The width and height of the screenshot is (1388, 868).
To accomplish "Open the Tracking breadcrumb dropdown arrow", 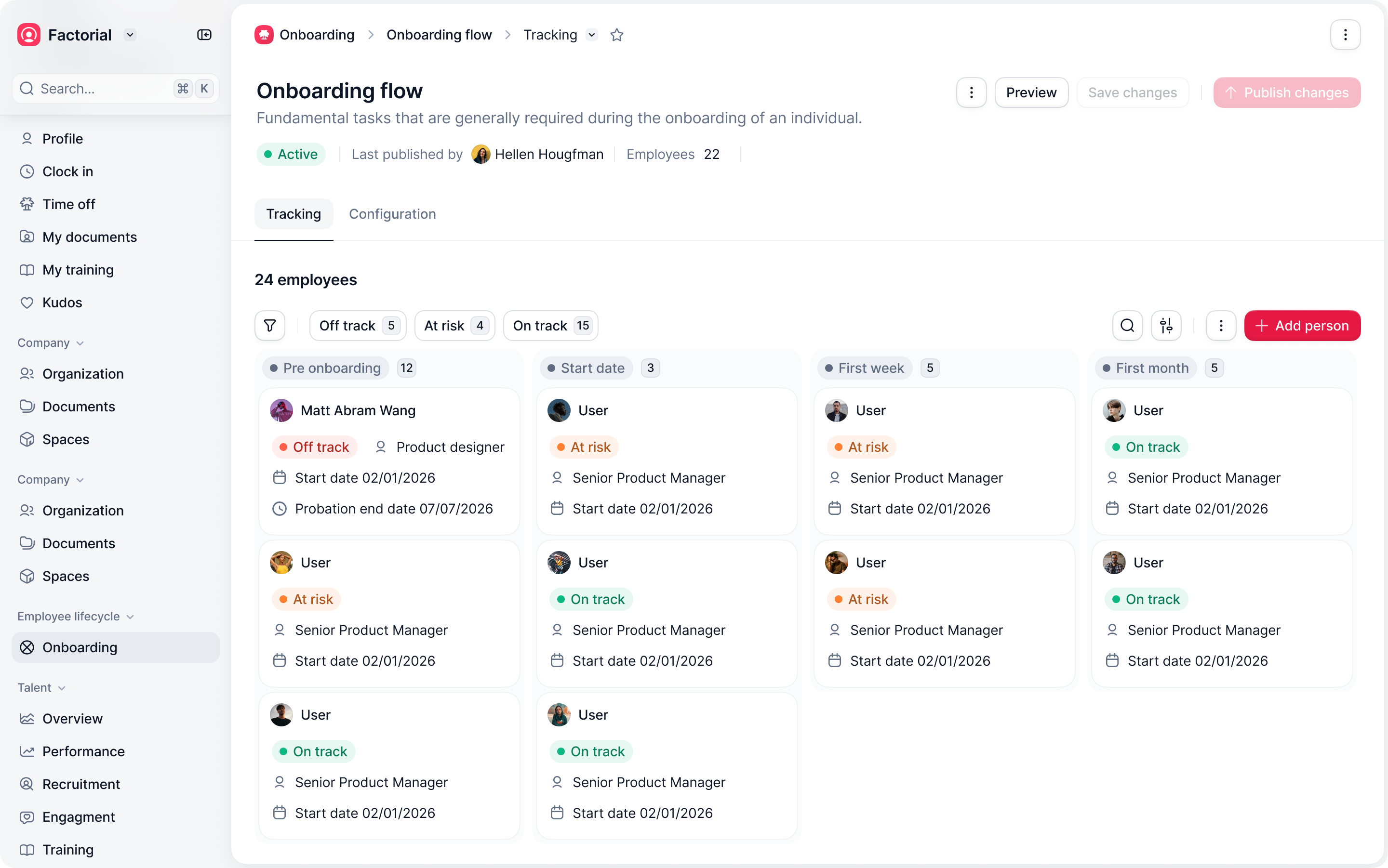I will click(x=591, y=35).
